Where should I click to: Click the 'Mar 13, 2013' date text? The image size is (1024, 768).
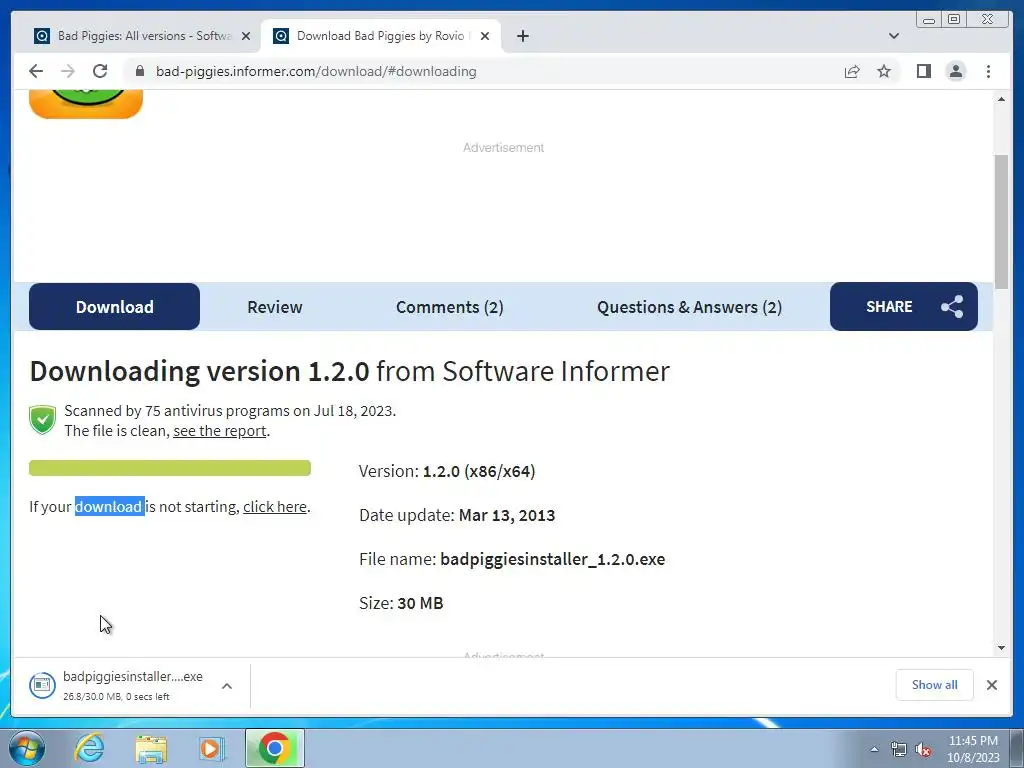[507, 515]
